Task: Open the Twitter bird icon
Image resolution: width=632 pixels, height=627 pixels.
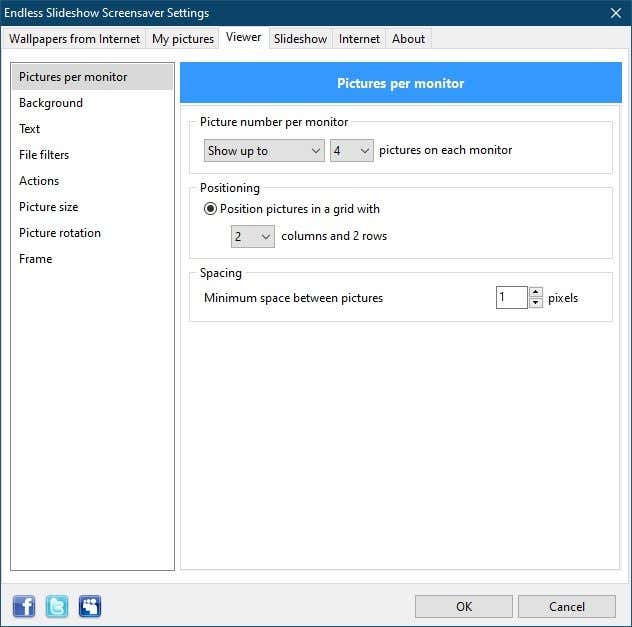Action: 56,606
